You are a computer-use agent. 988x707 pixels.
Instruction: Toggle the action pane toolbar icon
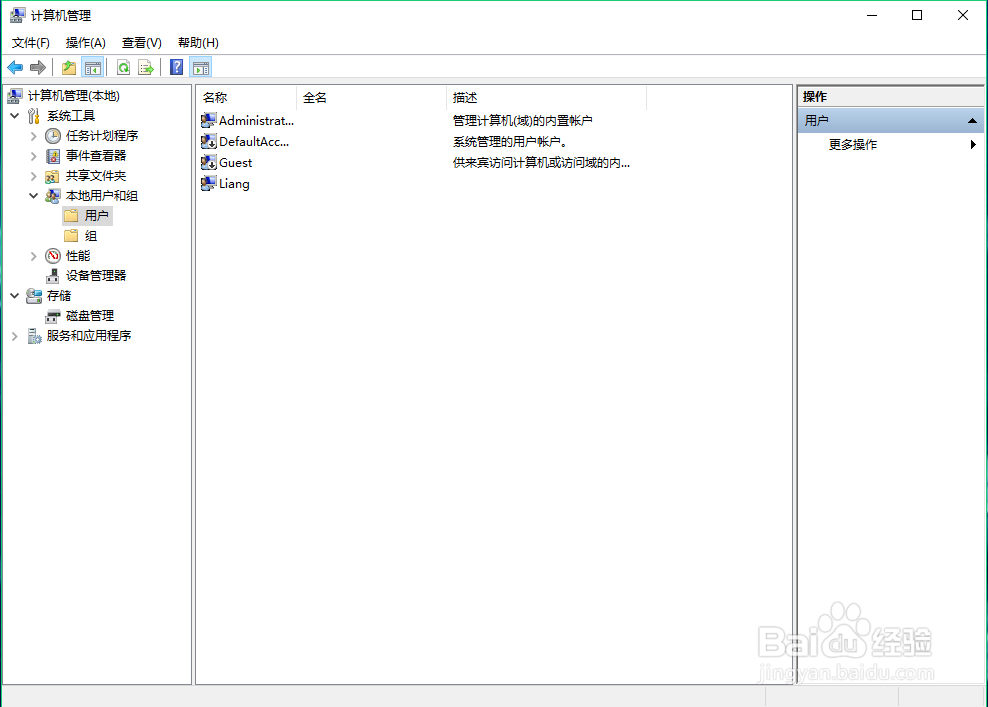201,67
